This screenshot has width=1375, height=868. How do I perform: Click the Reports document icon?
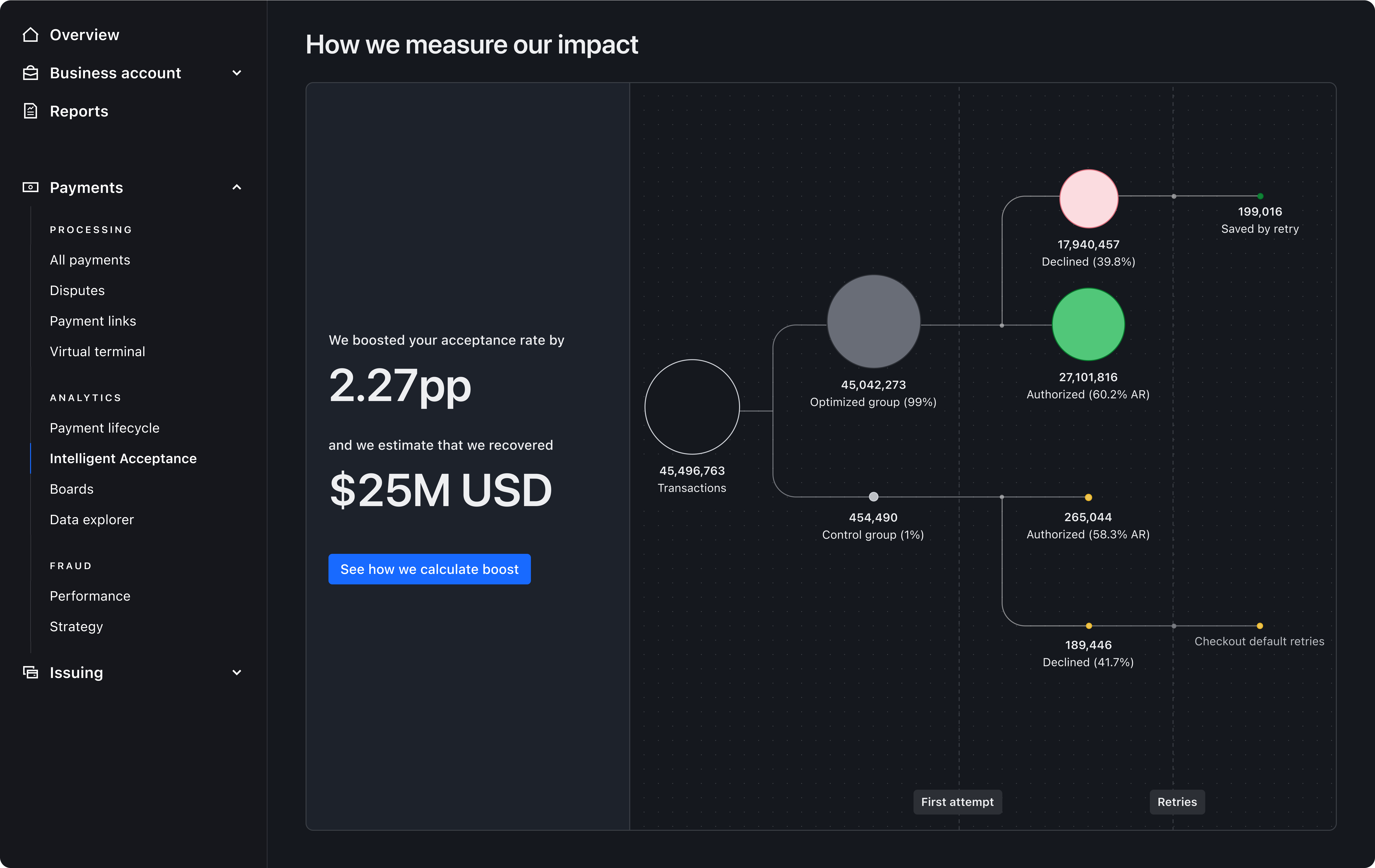30,111
